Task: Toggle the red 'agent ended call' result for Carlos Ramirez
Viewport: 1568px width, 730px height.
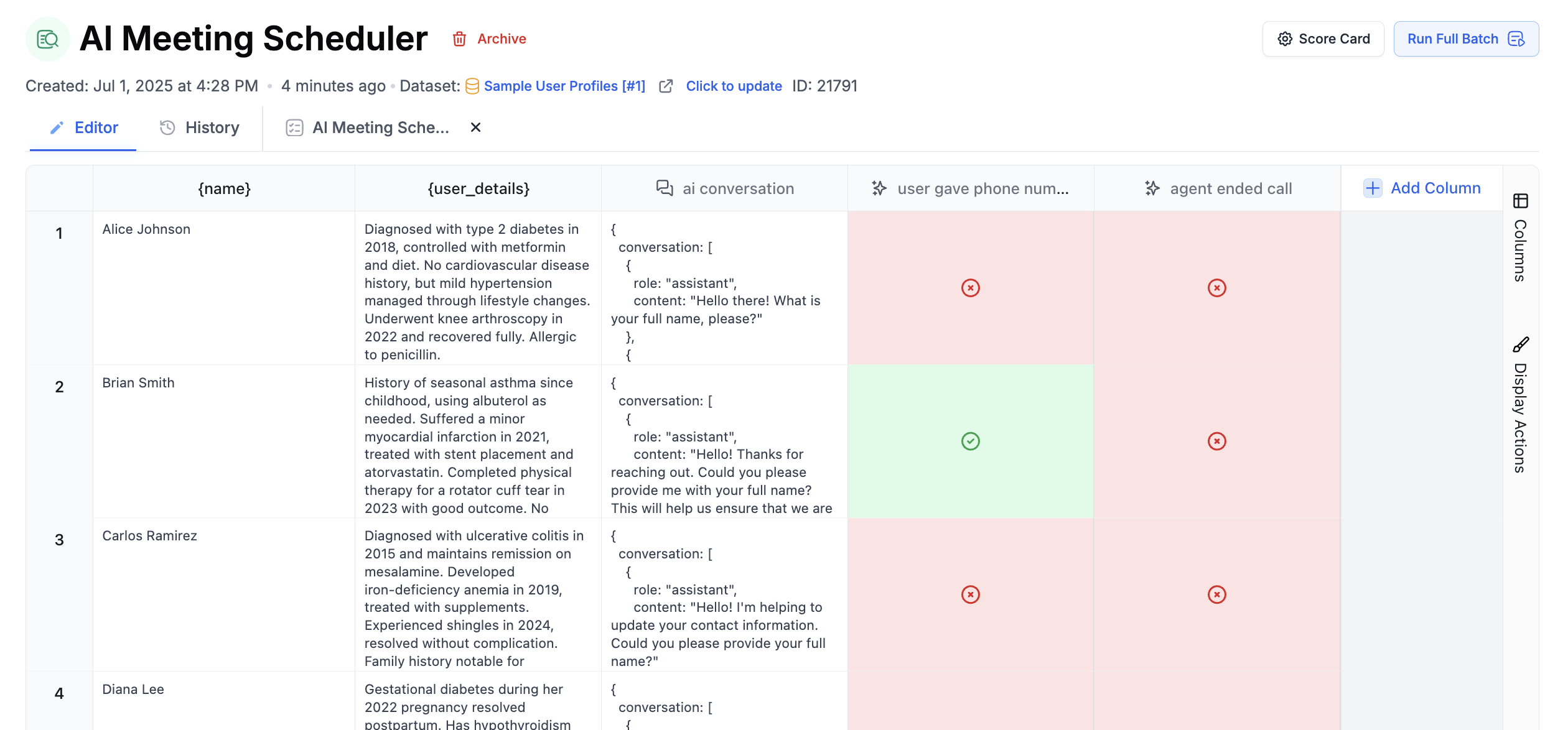Action: [x=1216, y=594]
